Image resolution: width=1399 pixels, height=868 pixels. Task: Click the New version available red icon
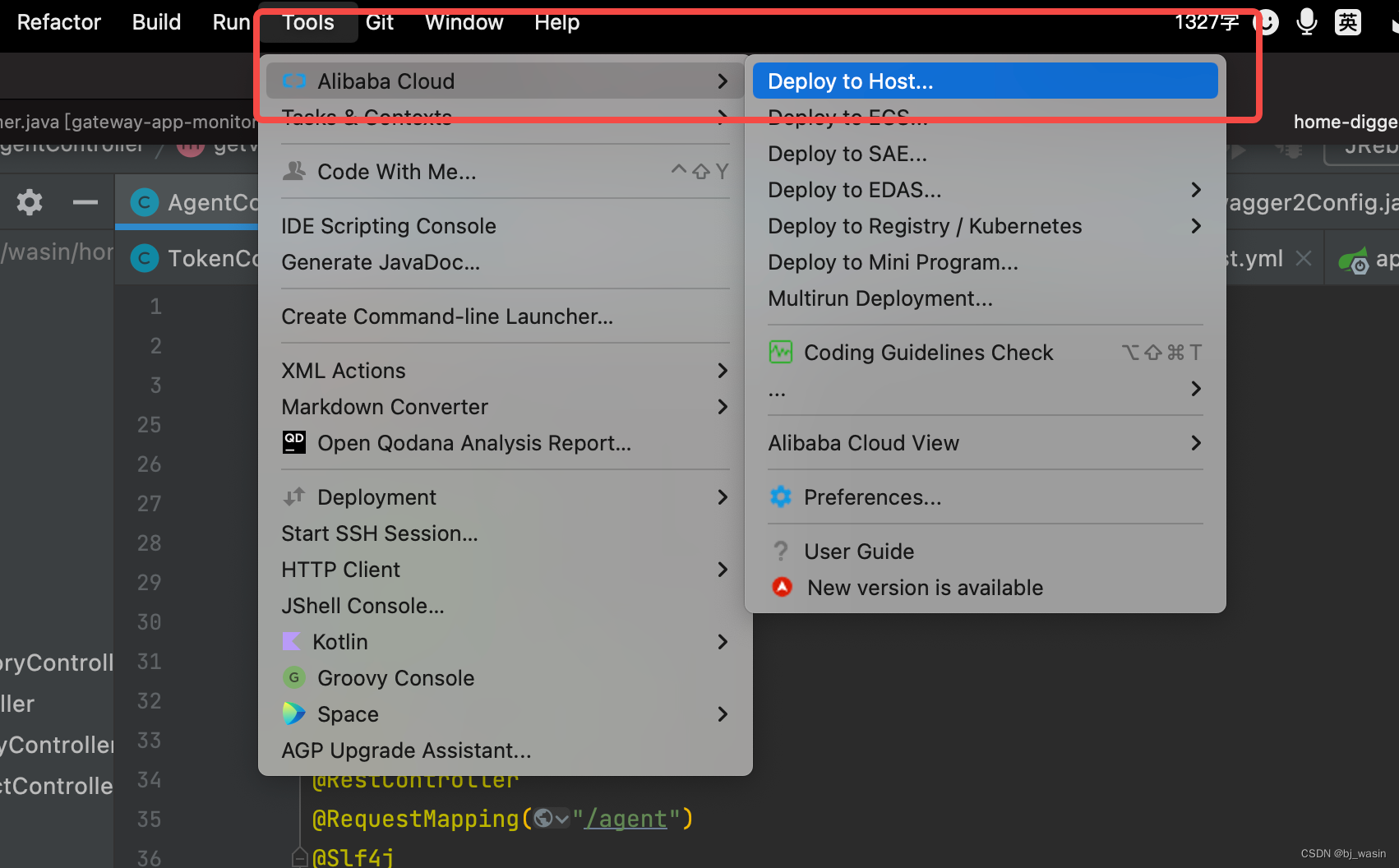[x=782, y=587]
